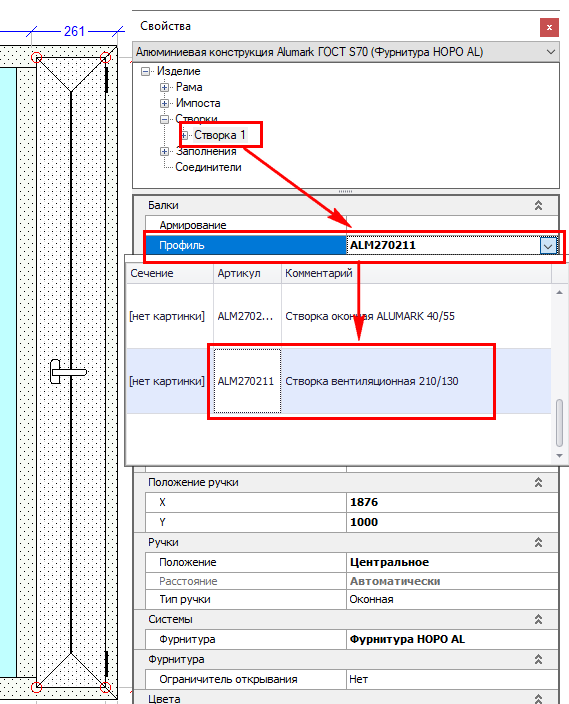The image size is (569, 704).
Task: Click the Фурнитура НОРО AL value
Action: pyautogui.click(x=452, y=639)
